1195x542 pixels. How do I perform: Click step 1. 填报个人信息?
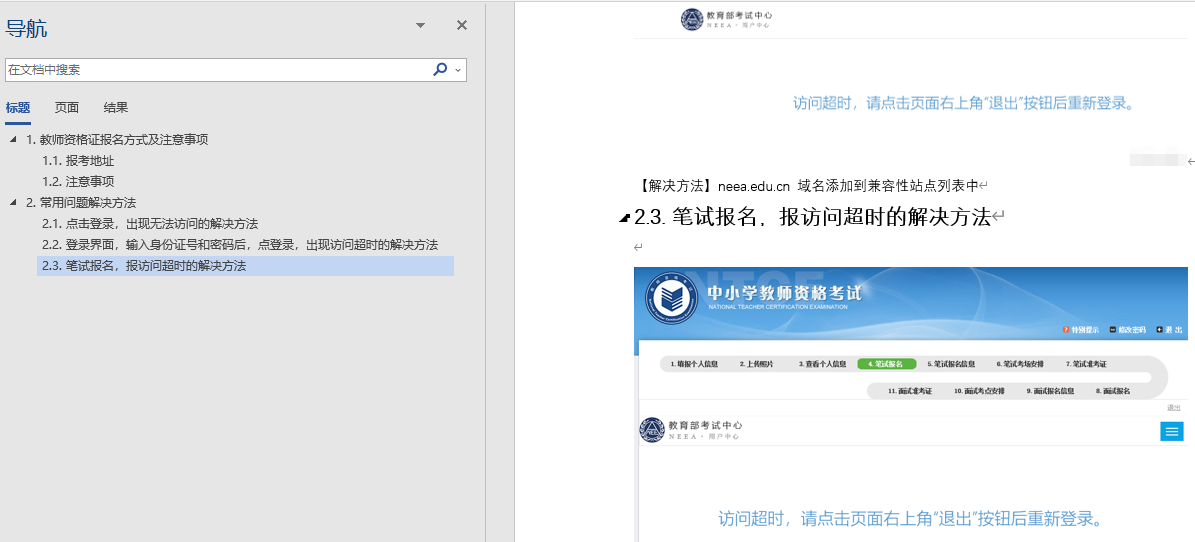[x=694, y=364]
